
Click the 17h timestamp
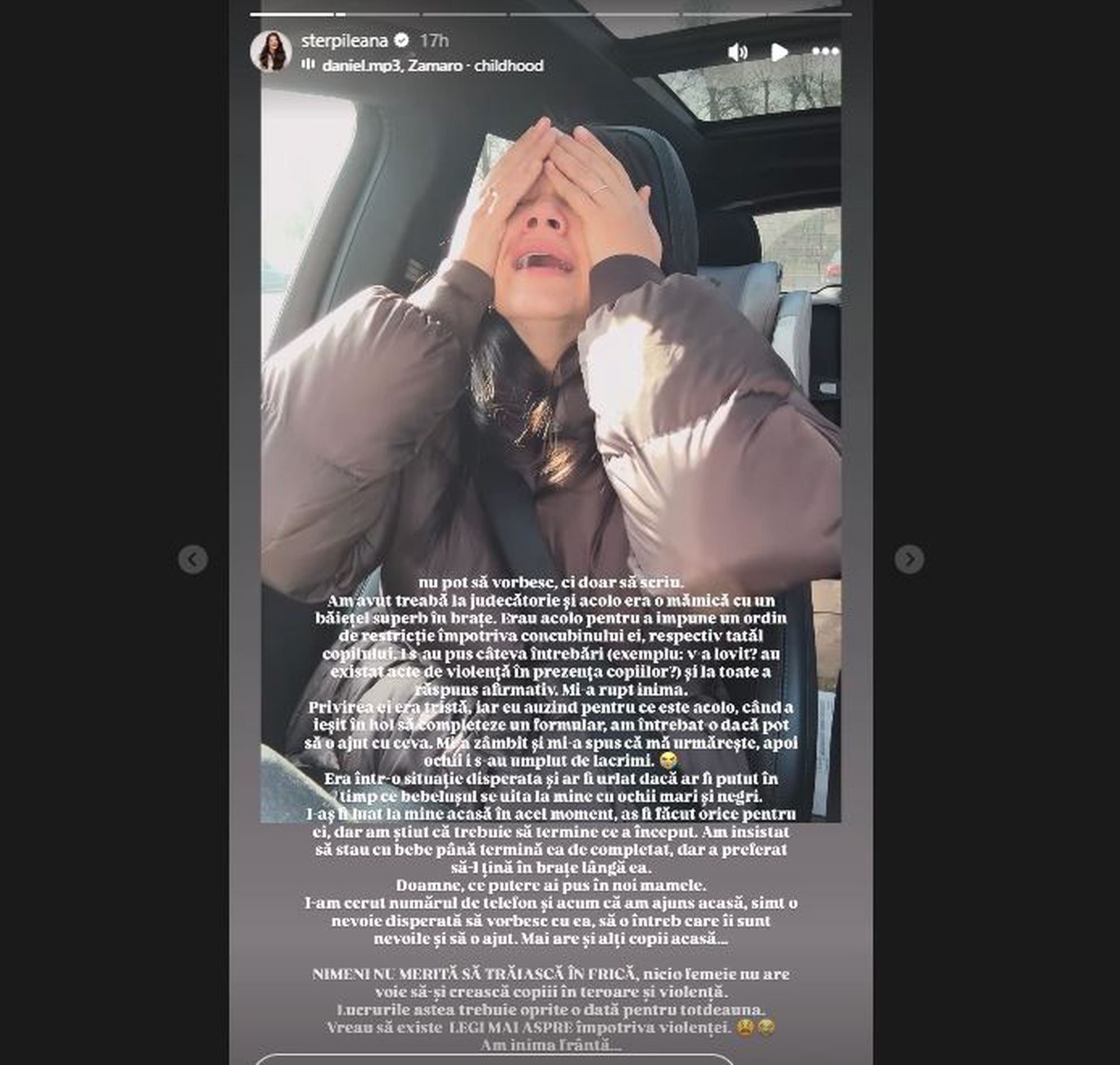click(x=434, y=41)
